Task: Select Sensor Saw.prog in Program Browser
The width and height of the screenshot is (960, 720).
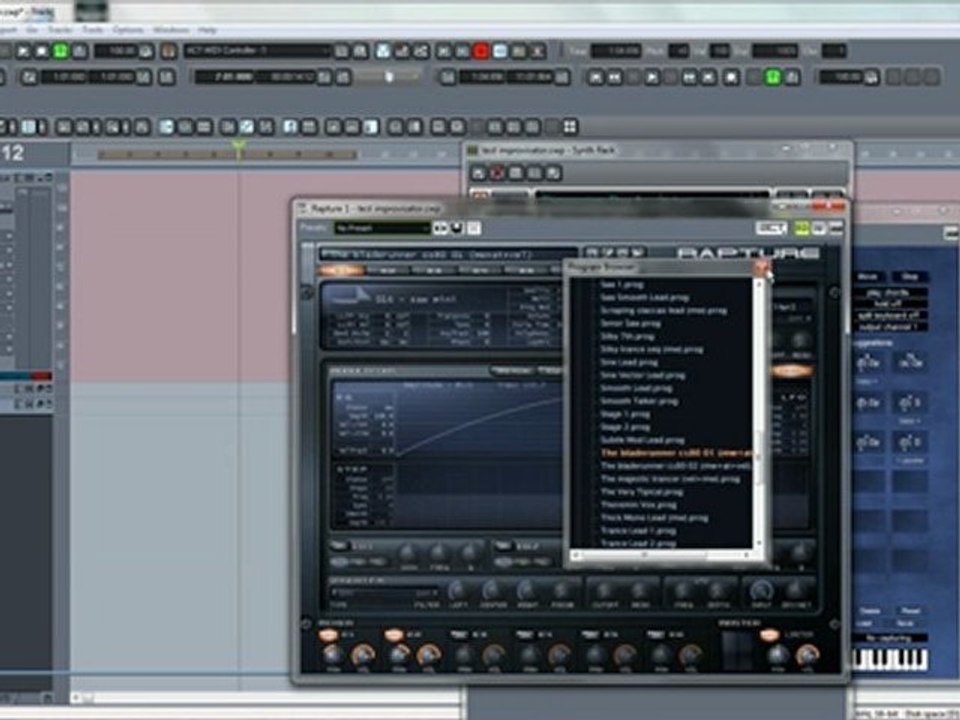Action: click(x=630, y=323)
